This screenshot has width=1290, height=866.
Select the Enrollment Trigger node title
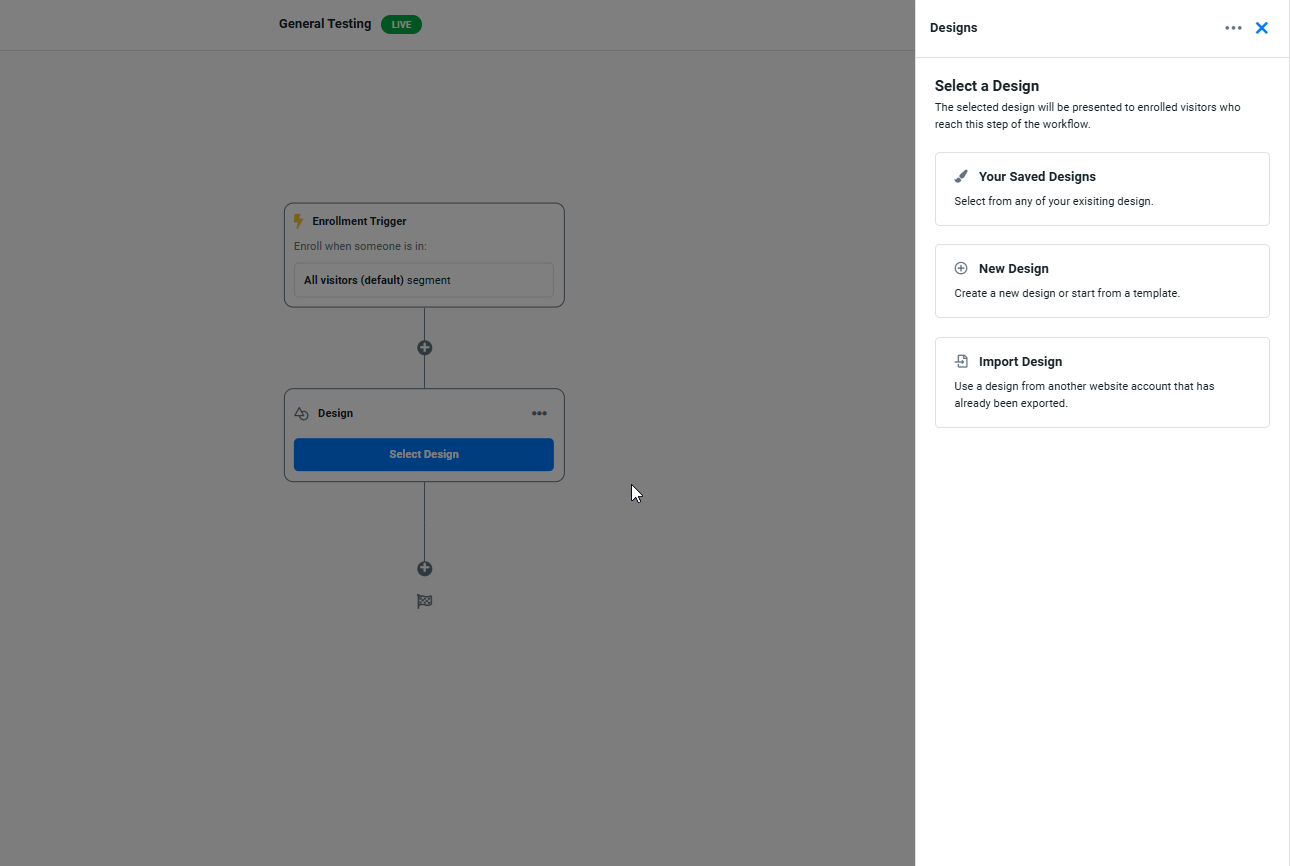[359, 222]
